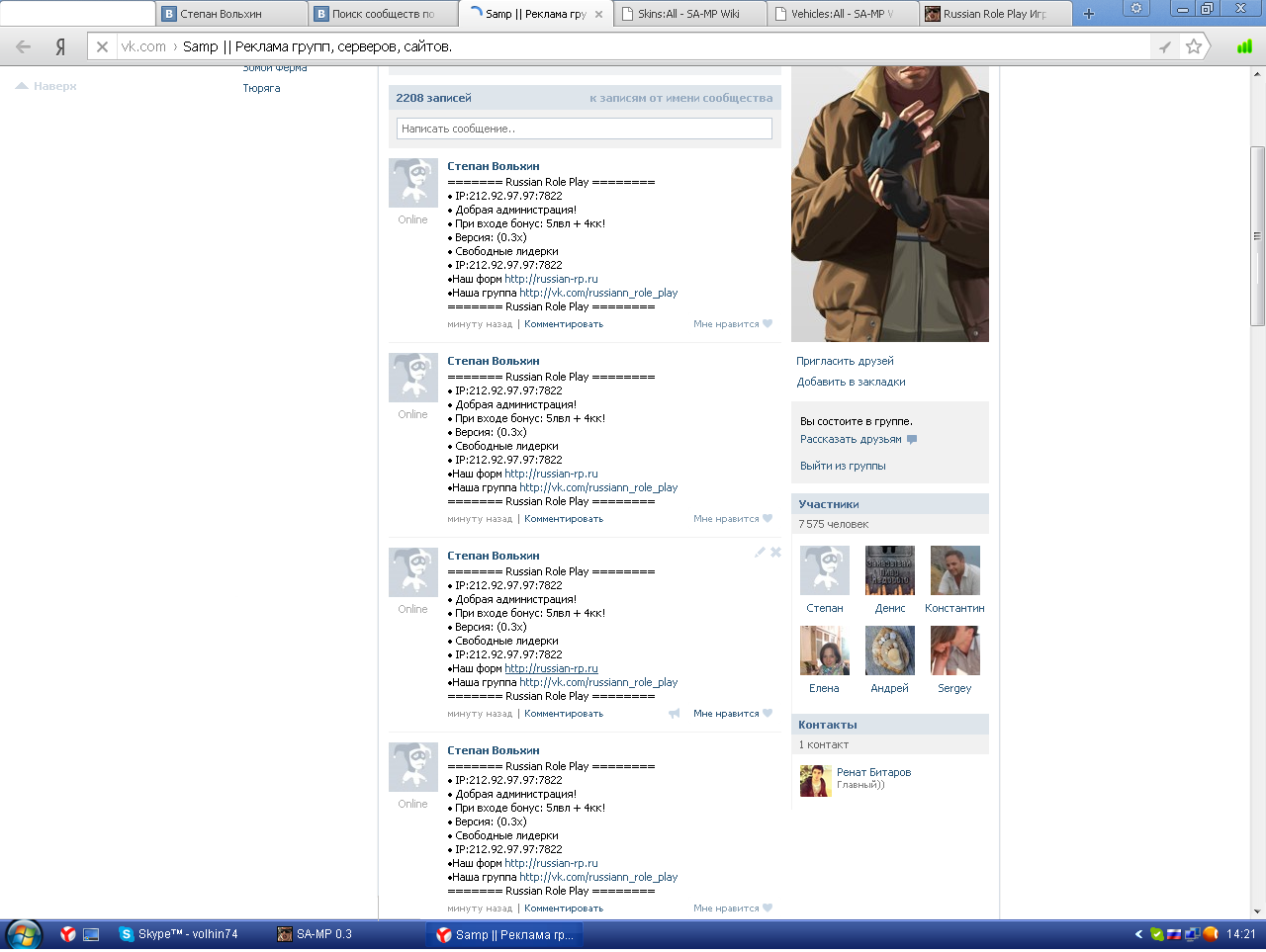Click '2208 записей' wall counter
The height and width of the screenshot is (952, 1266).
433,98
